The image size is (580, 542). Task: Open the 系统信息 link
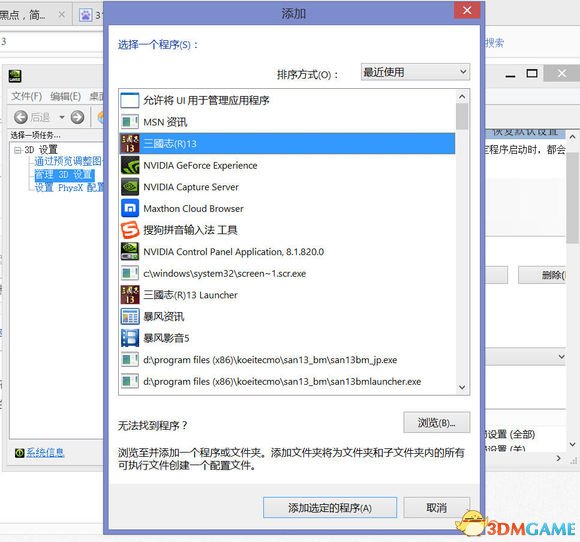45,452
